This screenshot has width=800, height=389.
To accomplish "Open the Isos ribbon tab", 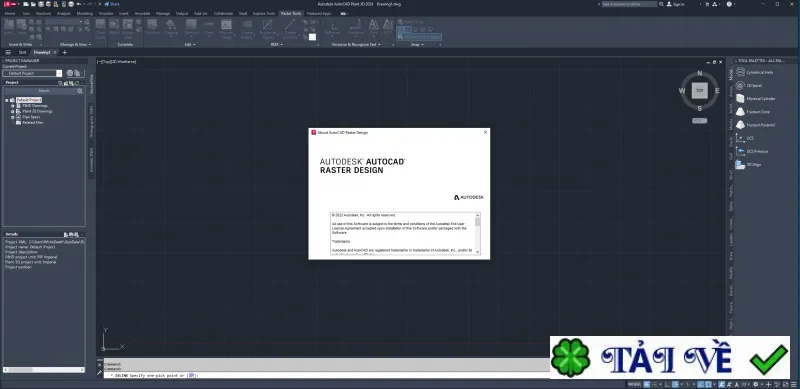I will pos(26,13).
